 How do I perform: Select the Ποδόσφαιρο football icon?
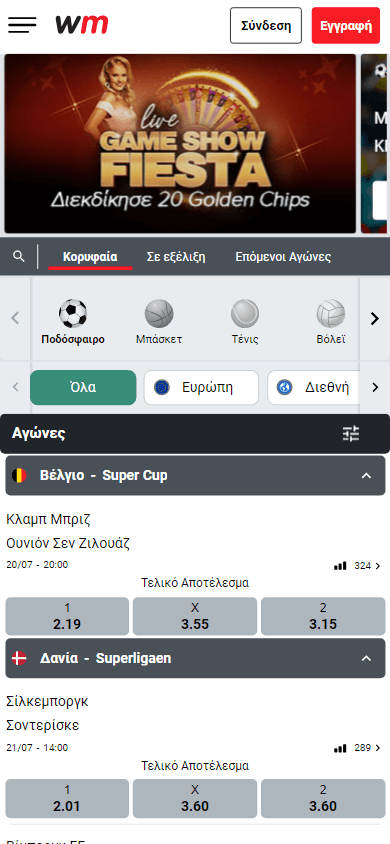(x=73, y=314)
